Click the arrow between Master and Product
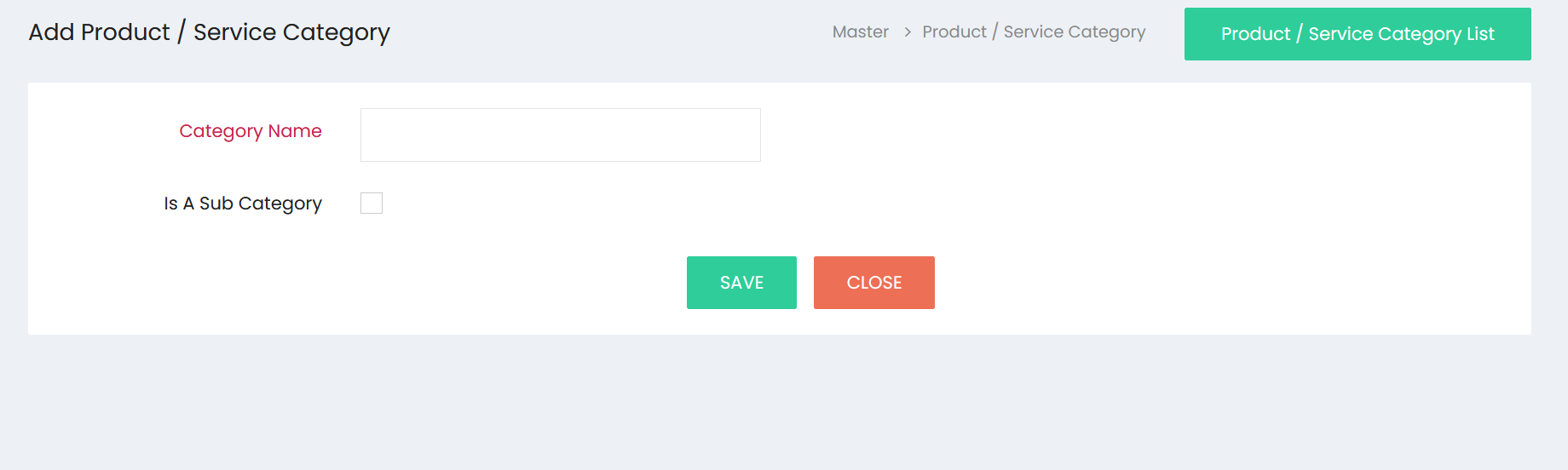Screen dimensions: 1568x470 pos(908,32)
